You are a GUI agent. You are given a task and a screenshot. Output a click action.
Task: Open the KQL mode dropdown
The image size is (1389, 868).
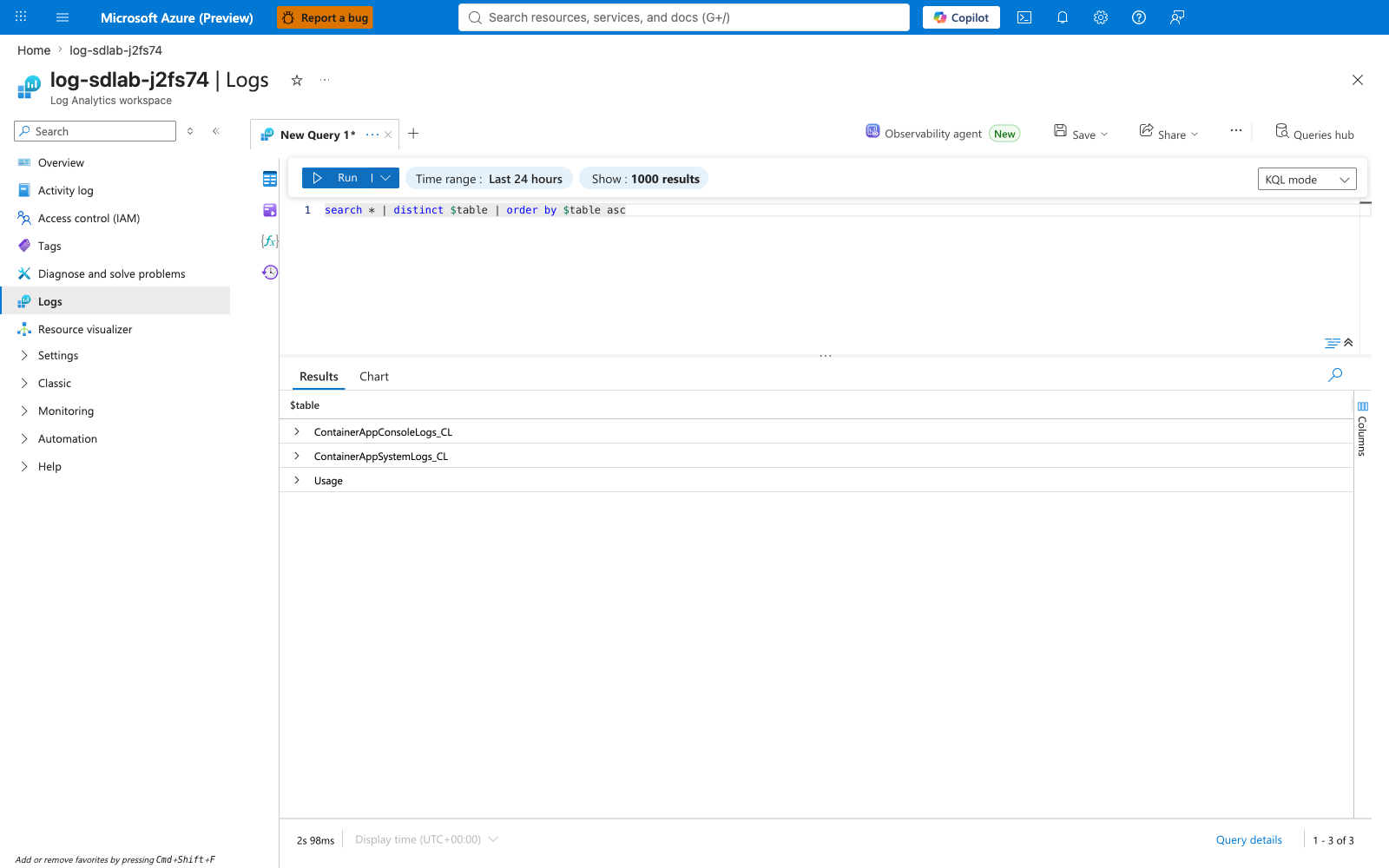(x=1307, y=179)
